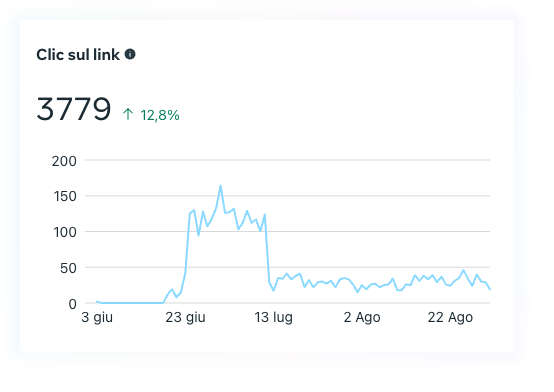Select the Clic sul link card title
The image size is (554, 392).
tap(78, 55)
